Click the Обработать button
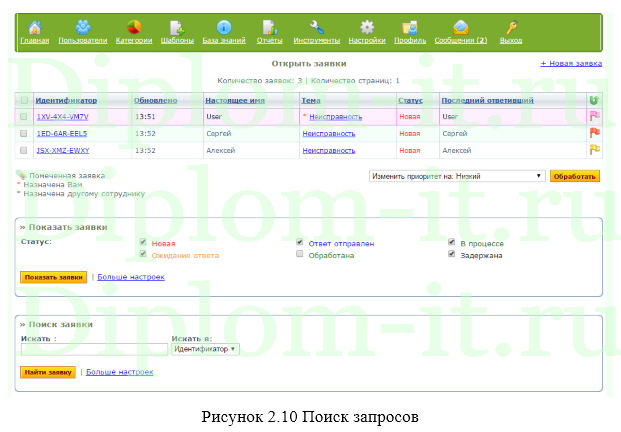The width and height of the screenshot is (621, 432). pos(575,176)
